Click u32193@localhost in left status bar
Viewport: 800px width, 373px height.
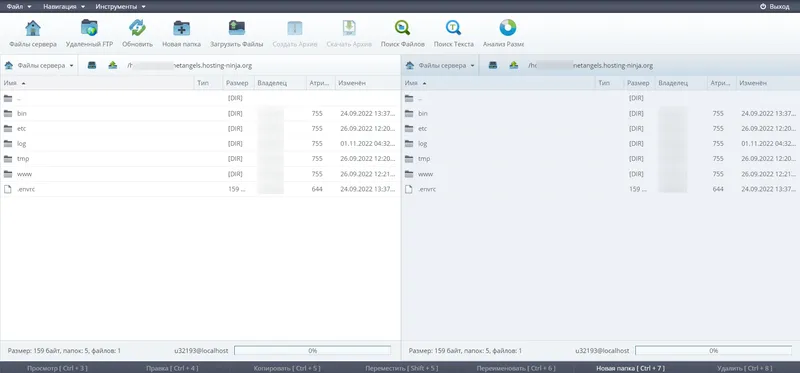(201, 351)
